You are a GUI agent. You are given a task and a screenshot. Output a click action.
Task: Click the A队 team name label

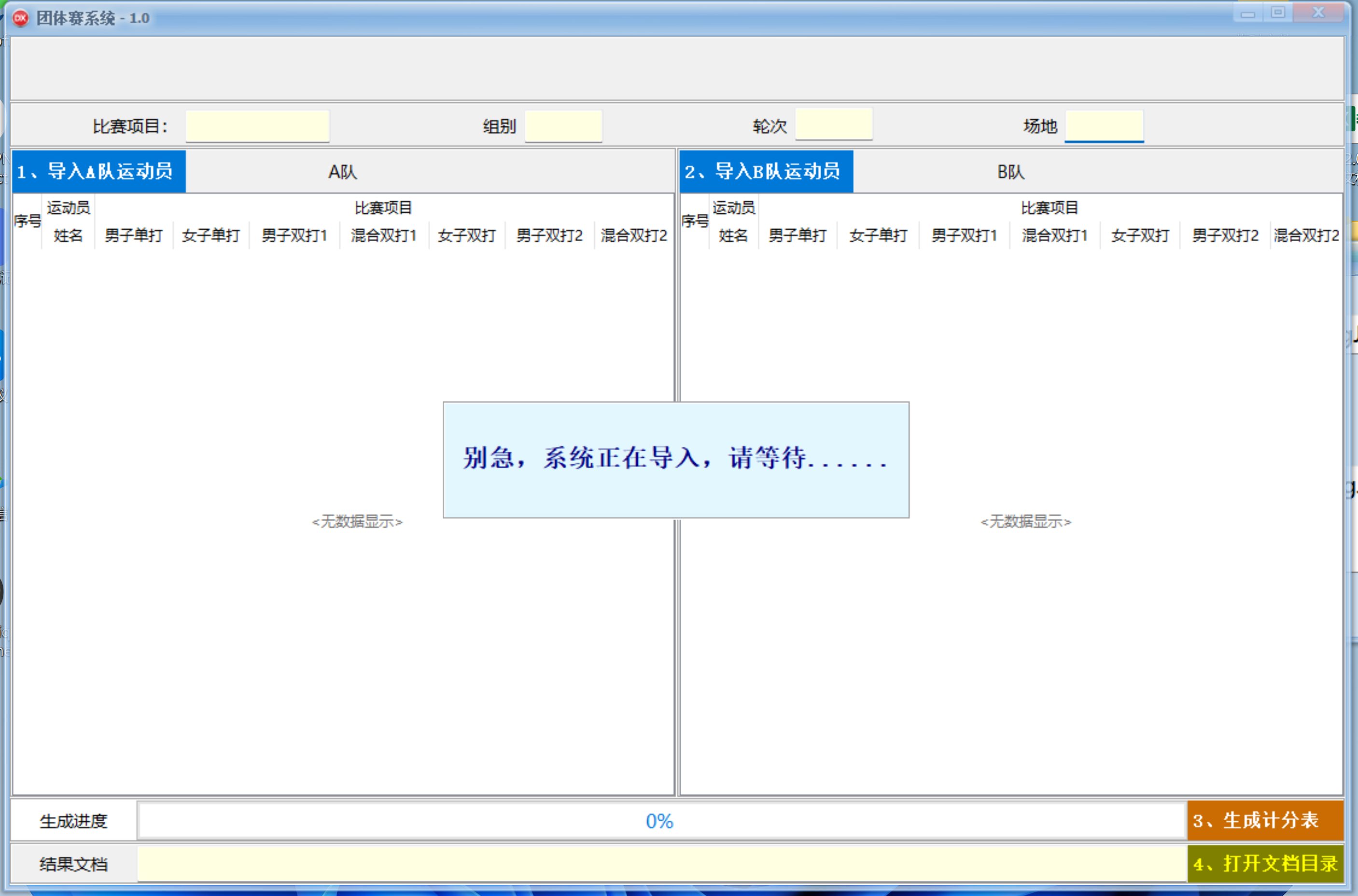tap(342, 172)
